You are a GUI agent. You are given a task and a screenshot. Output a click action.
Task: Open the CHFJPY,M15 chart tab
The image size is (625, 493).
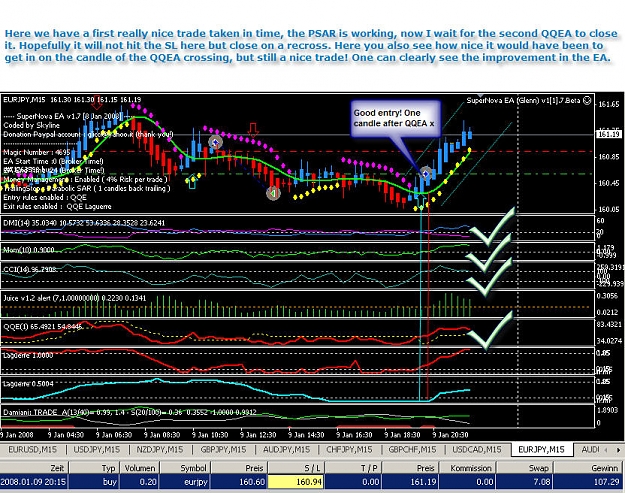[x=349, y=450]
